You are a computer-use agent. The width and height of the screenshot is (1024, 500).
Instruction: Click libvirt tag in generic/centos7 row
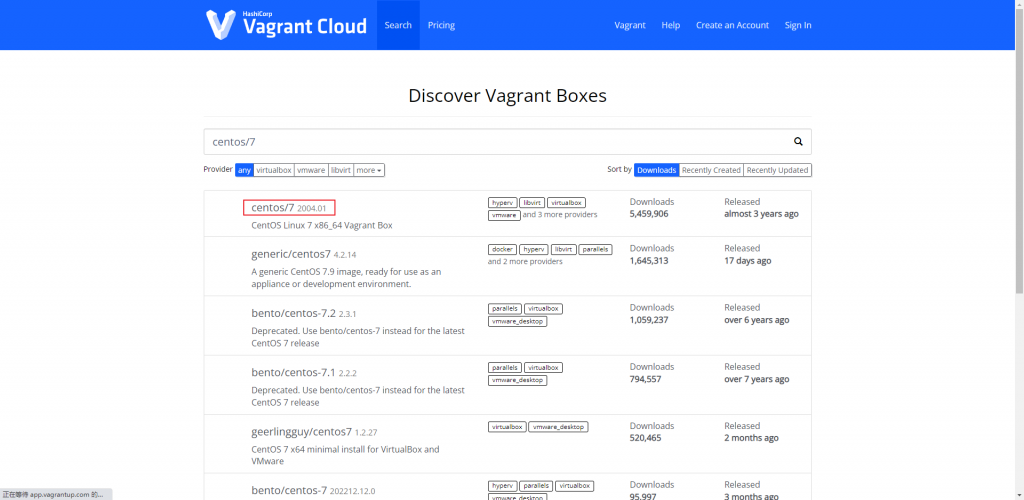[x=564, y=249]
